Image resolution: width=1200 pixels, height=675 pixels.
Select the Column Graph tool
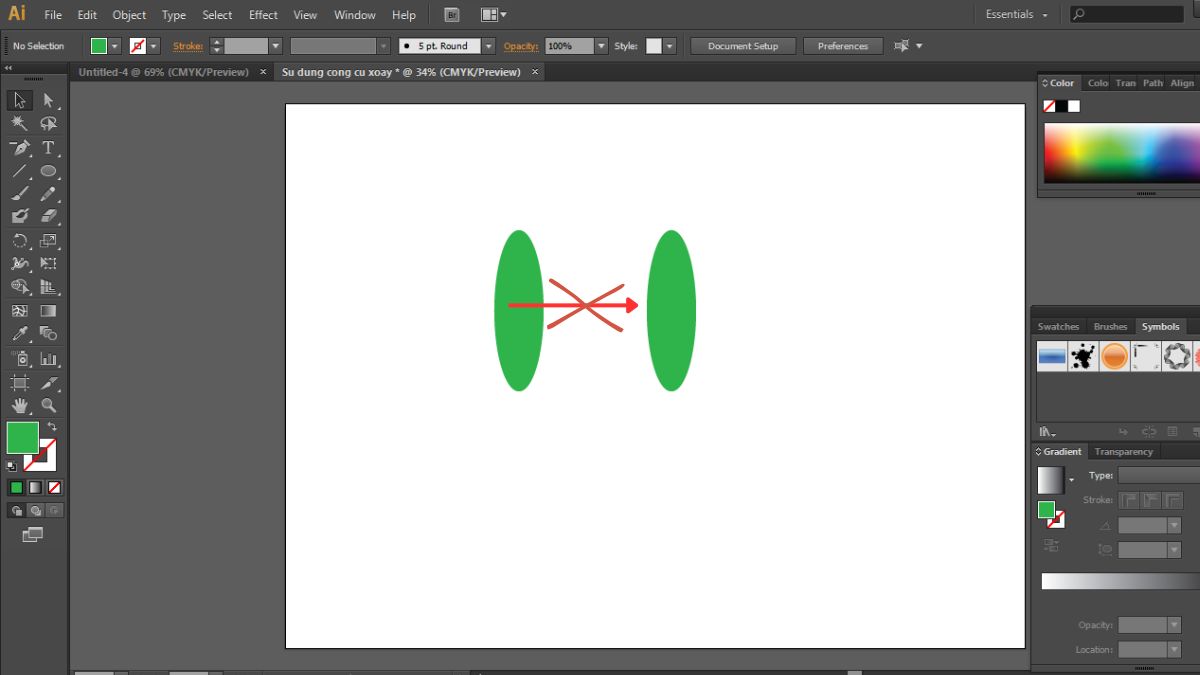tap(48, 358)
